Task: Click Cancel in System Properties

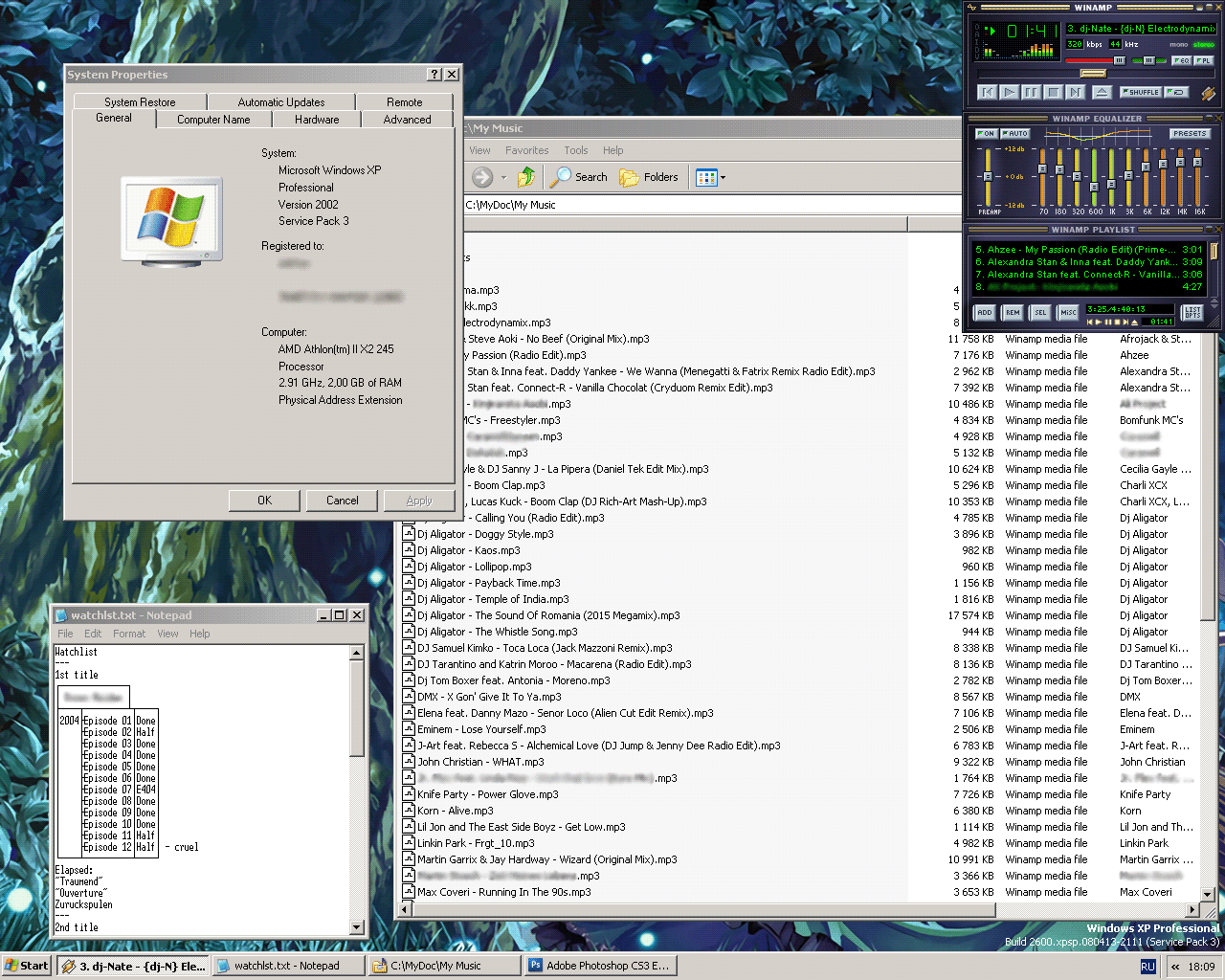Action: point(343,501)
